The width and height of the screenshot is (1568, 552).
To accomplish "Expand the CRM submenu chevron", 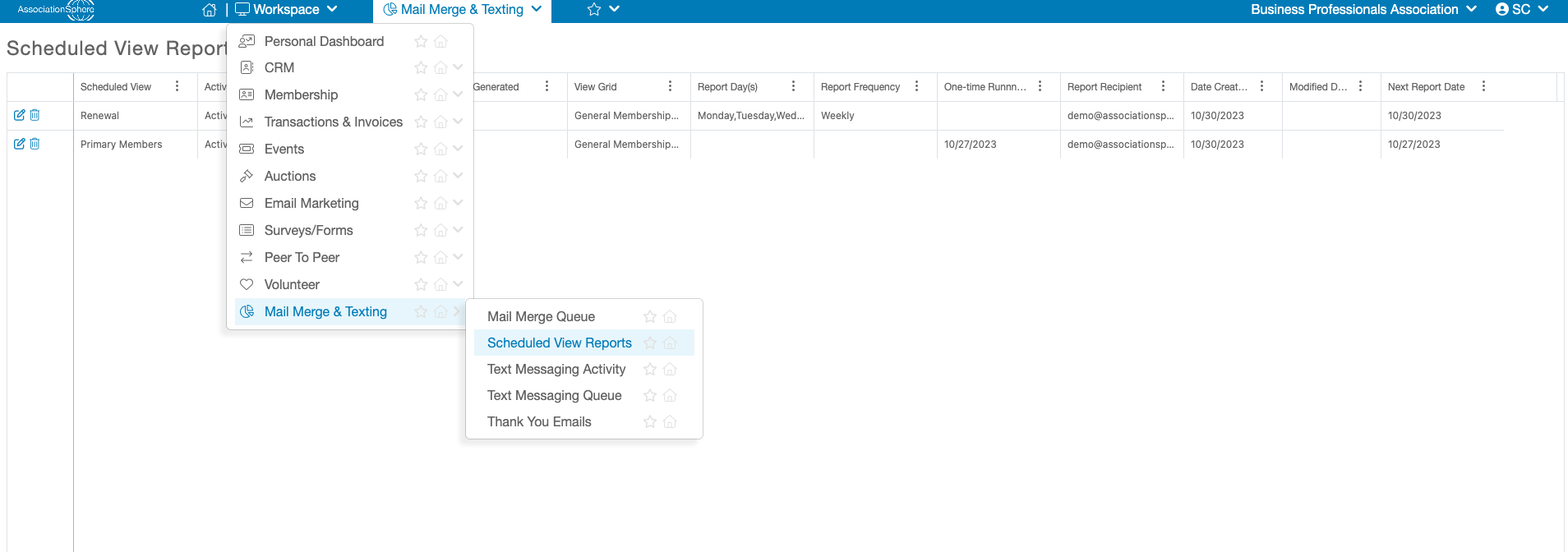I will 458,67.
